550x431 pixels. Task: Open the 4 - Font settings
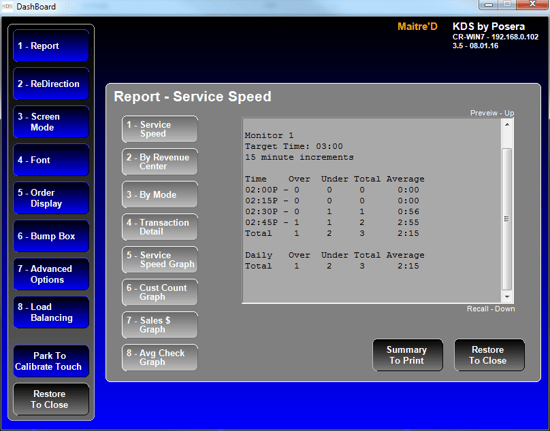tap(51, 160)
